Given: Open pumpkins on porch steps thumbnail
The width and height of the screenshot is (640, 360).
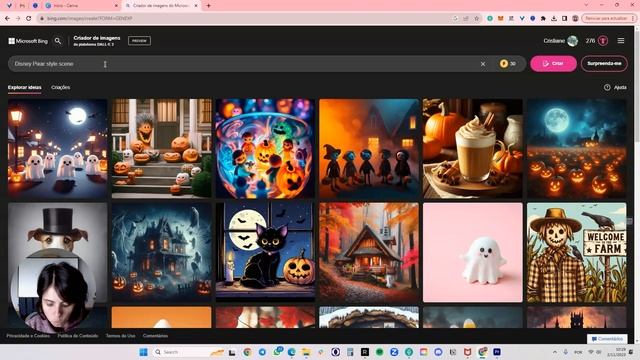Looking at the screenshot, I should 162,149.
